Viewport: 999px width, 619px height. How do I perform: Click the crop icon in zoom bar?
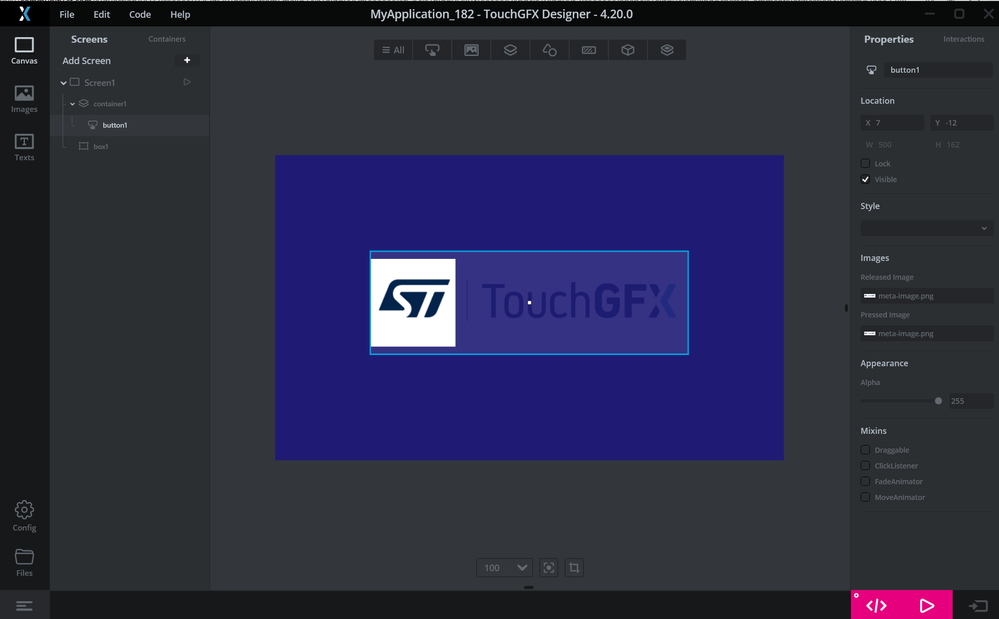click(x=574, y=567)
